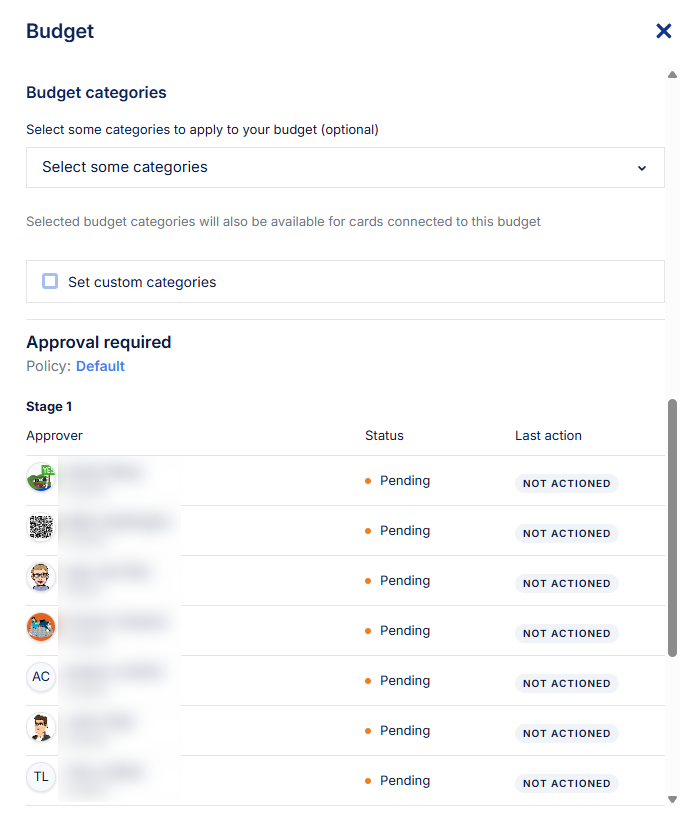Click the glasses cartoon avatar of third approver

[x=41, y=578]
